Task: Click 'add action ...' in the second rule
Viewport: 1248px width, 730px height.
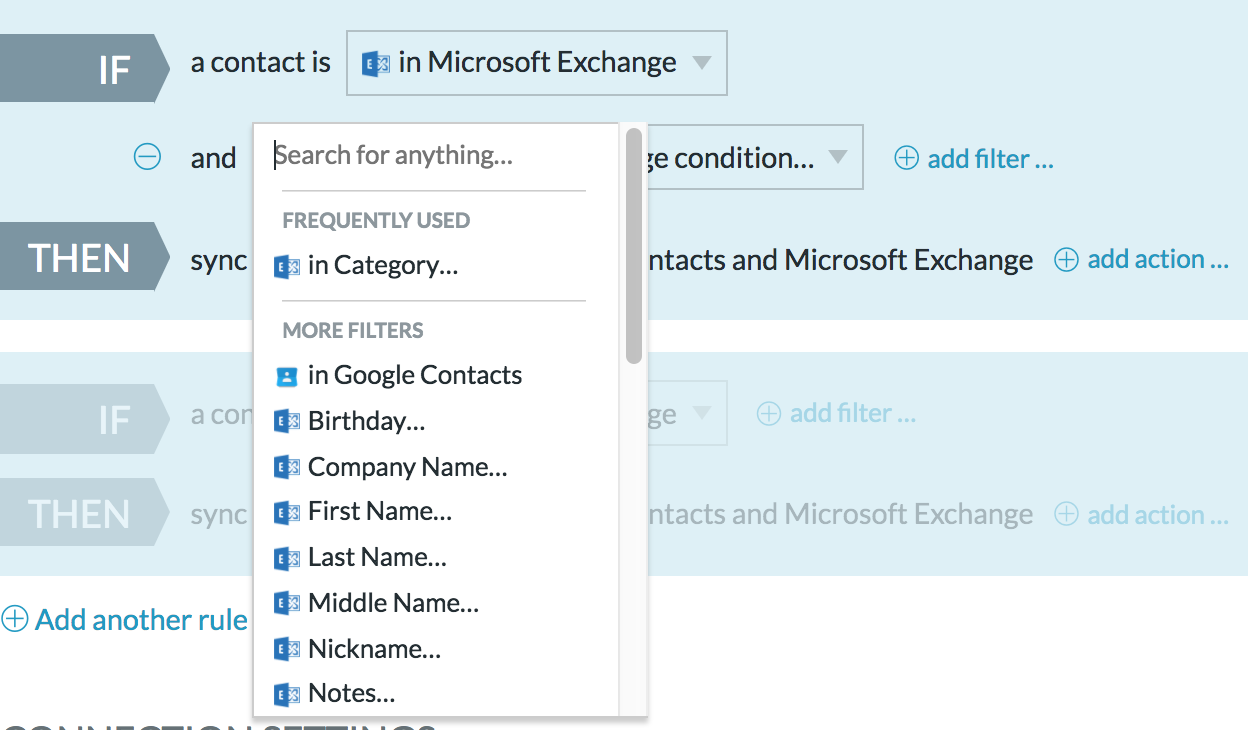Action: pyautogui.click(x=1141, y=515)
